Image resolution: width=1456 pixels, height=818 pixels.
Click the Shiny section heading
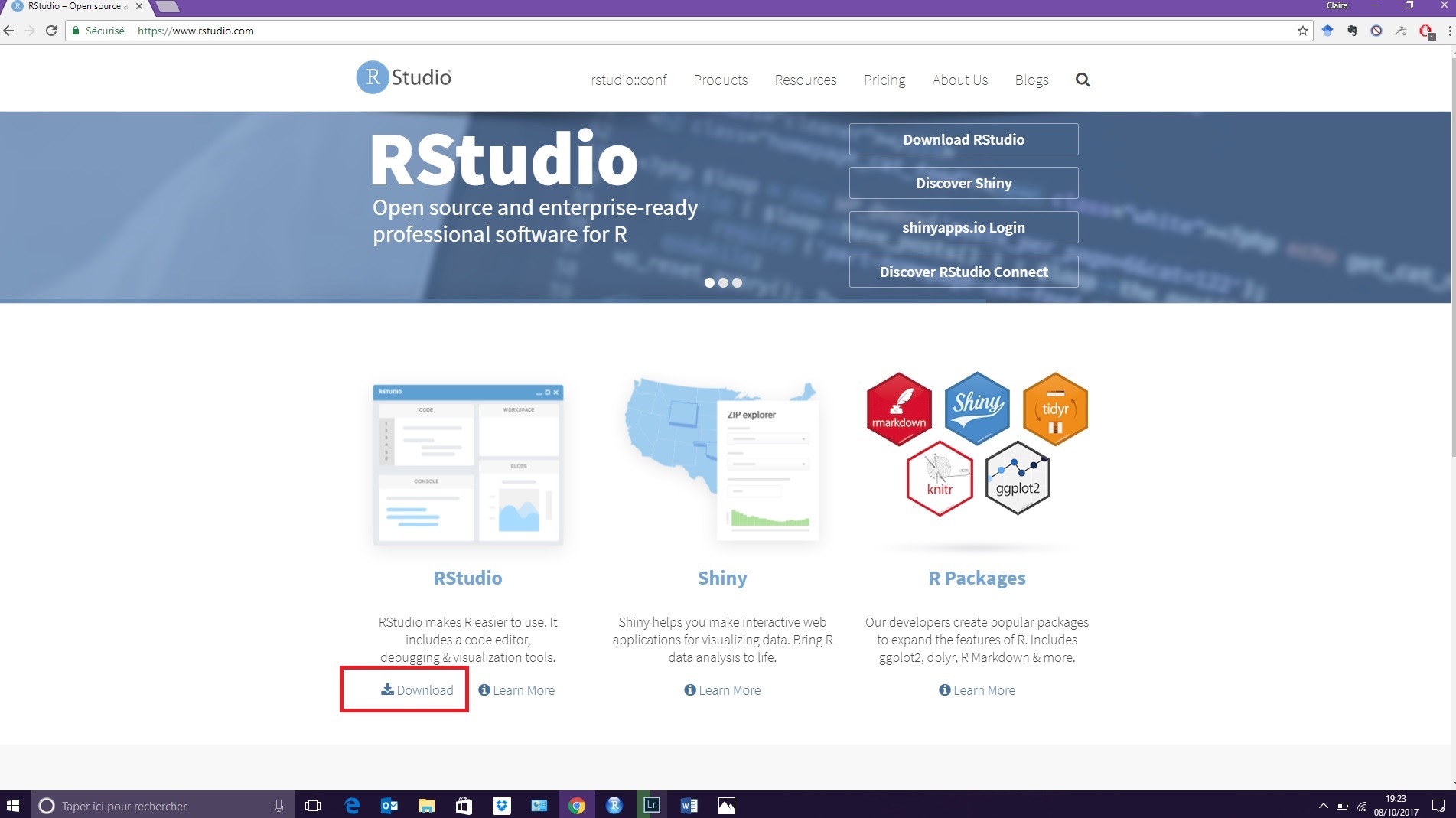(x=722, y=578)
